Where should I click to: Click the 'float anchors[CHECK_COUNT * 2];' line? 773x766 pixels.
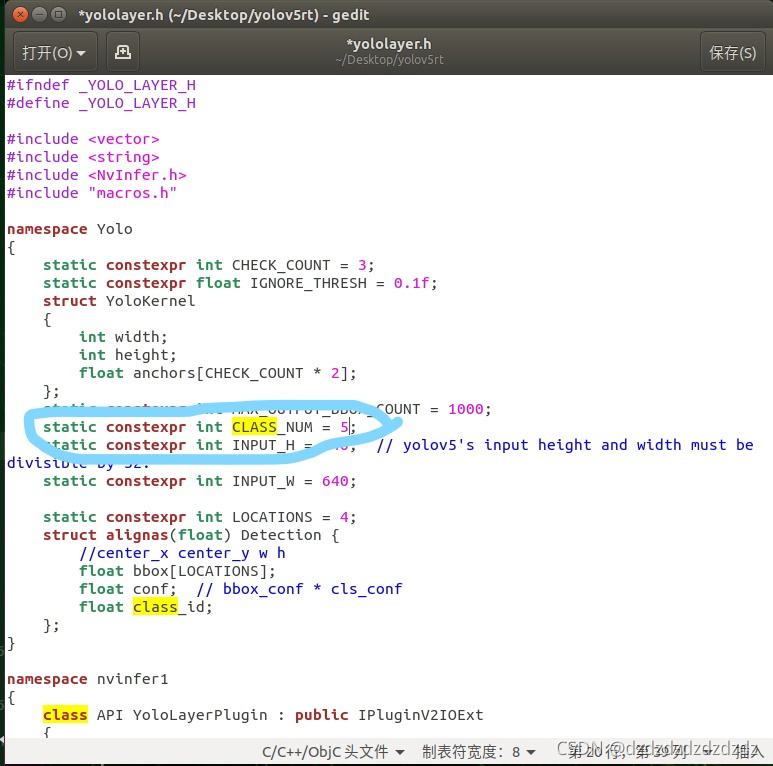[x=217, y=373]
